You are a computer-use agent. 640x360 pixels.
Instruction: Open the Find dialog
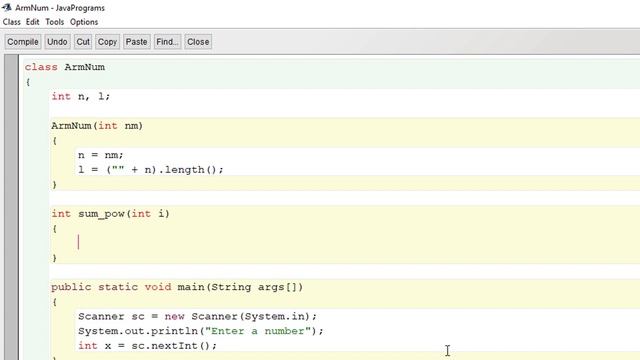(167, 42)
